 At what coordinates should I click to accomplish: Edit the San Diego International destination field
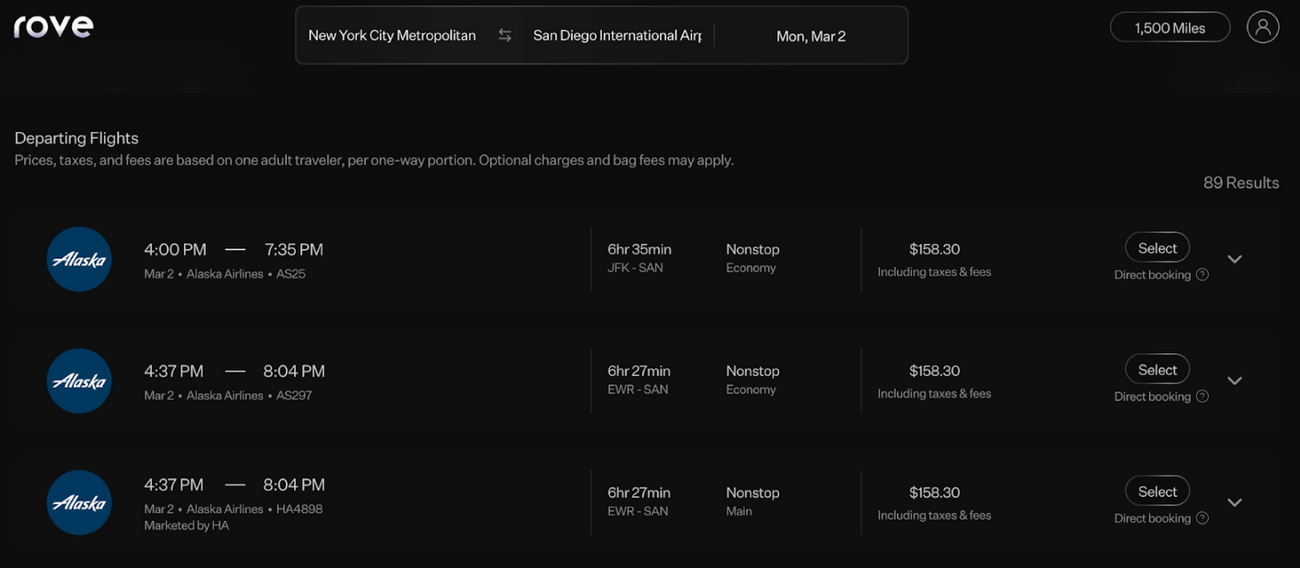617,36
